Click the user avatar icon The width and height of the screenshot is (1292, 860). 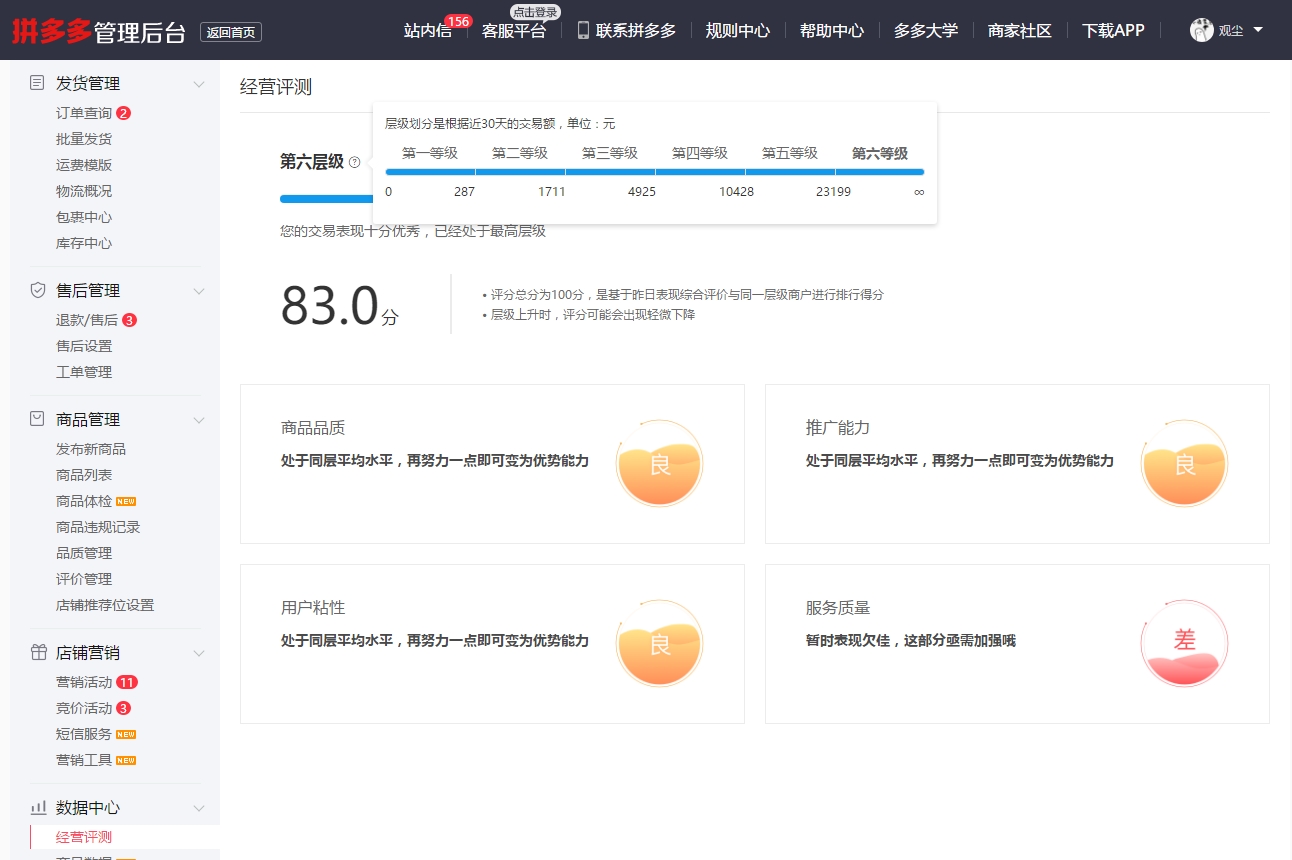(x=1201, y=30)
